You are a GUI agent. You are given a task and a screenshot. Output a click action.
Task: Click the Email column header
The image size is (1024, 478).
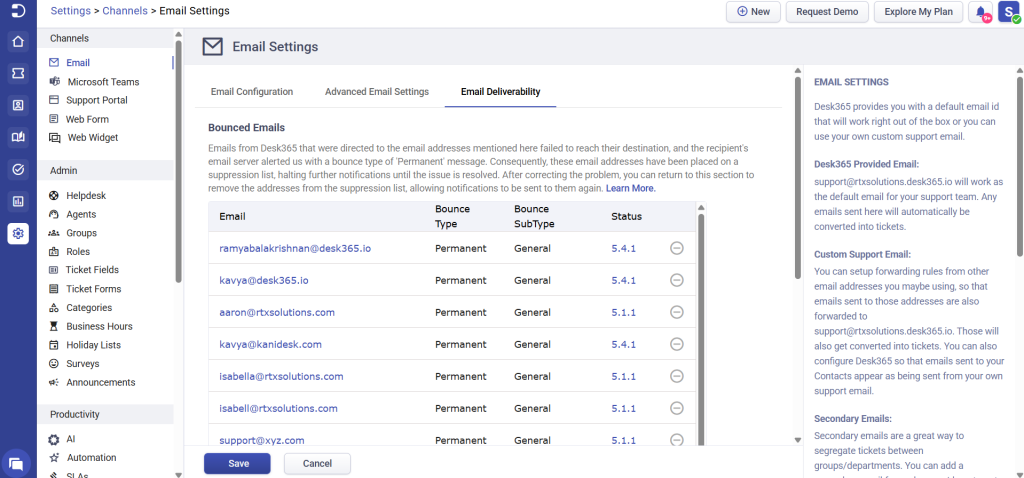coord(232,216)
